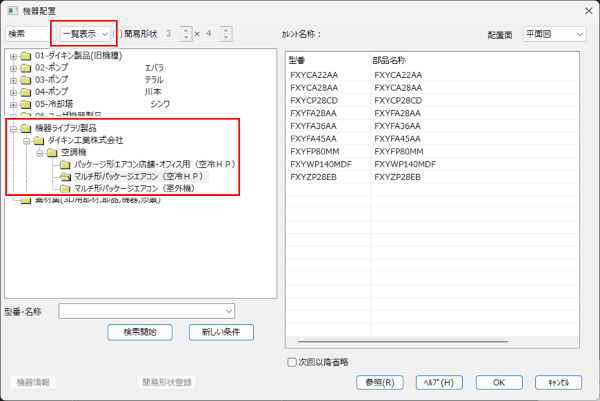The image size is (600, 401).
Task: Open the 配置面 平面図 dropdown
Action: [554, 34]
